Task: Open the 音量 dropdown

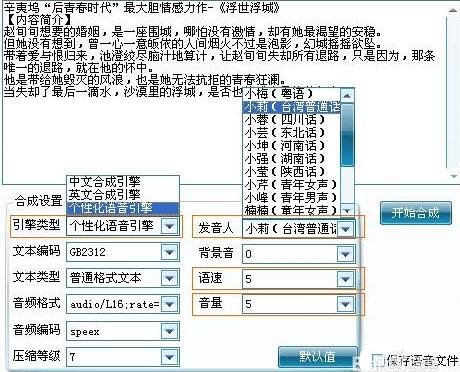Action: pos(345,304)
